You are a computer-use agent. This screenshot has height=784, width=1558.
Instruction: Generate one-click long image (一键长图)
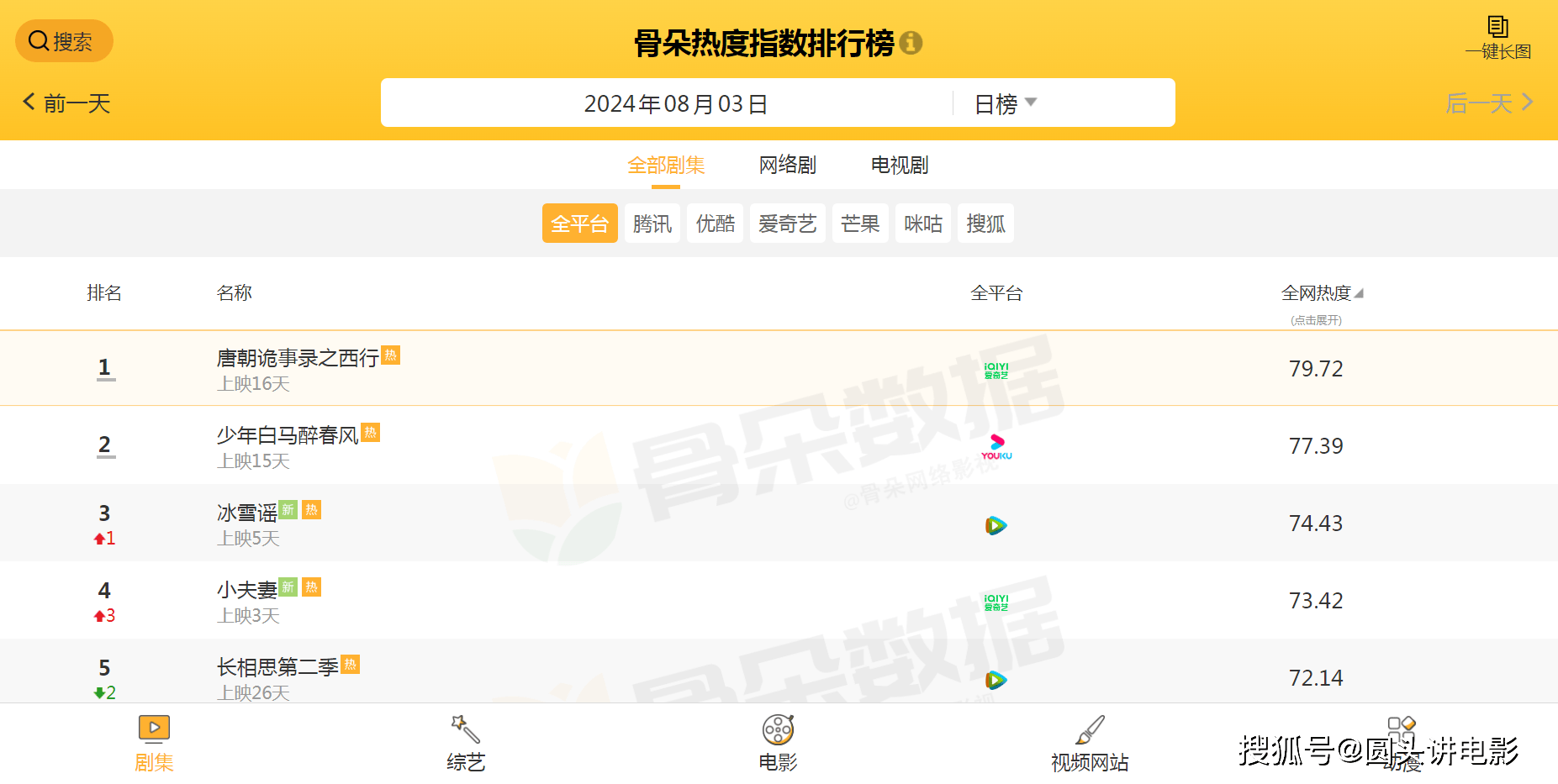pyautogui.click(x=1497, y=39)
